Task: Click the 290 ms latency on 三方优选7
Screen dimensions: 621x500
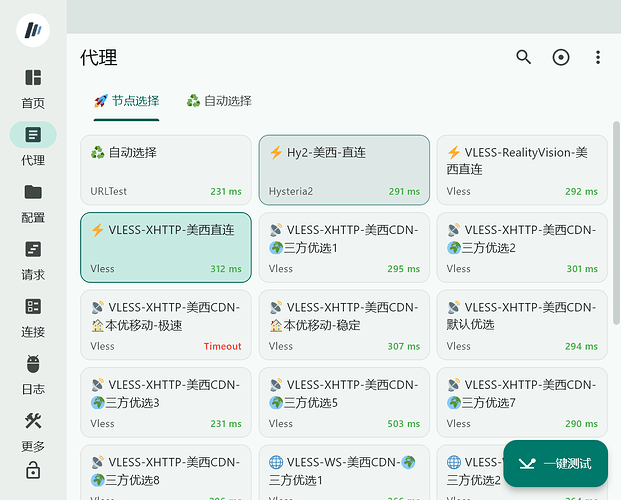Action: click(x=581, y=424)
